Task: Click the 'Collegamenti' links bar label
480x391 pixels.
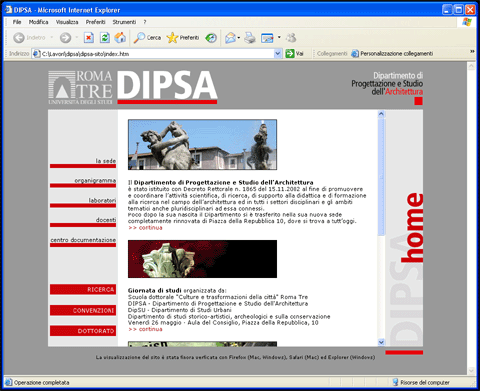Action: pos(332,53)
